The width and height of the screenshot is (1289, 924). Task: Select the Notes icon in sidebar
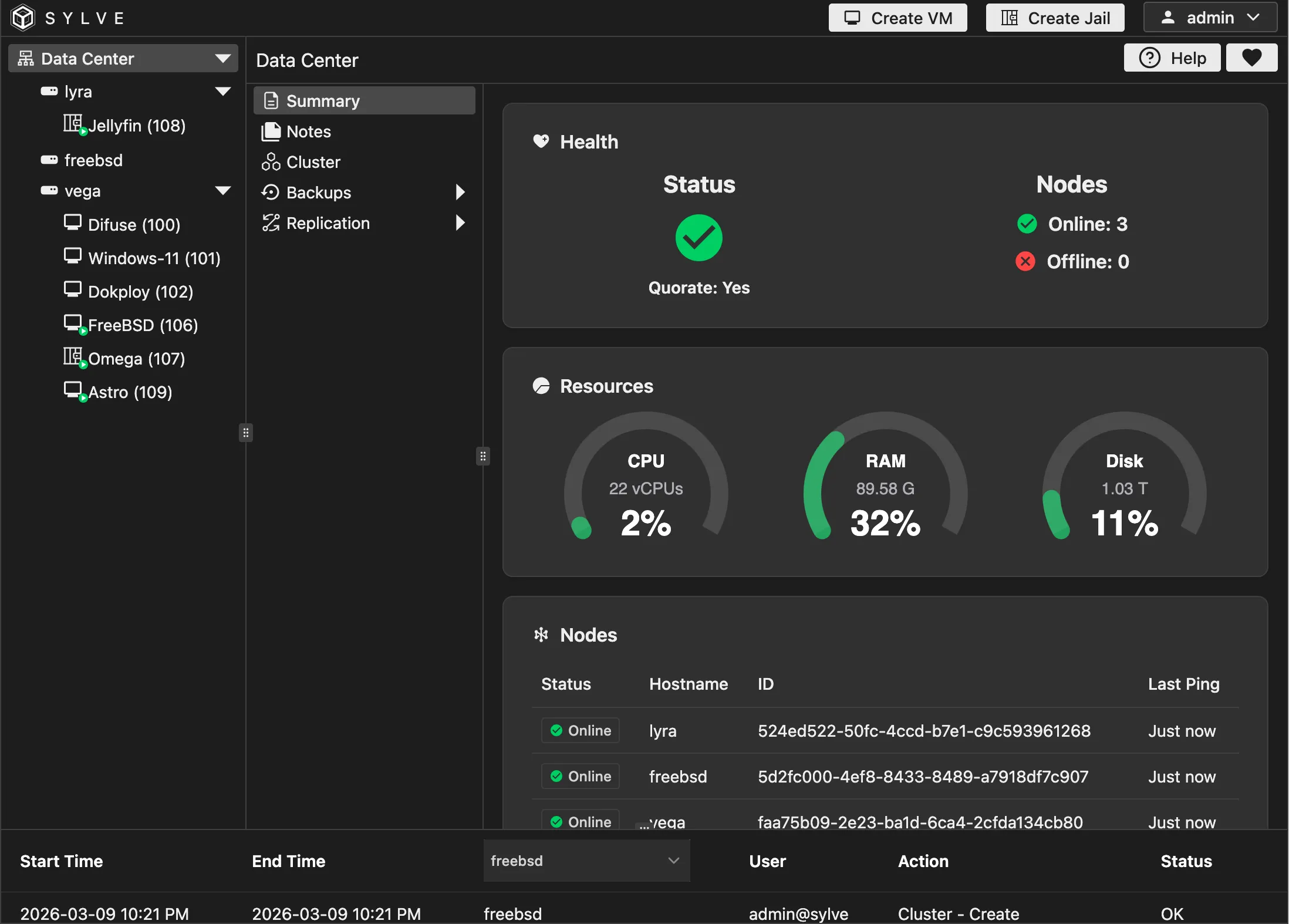271,131
